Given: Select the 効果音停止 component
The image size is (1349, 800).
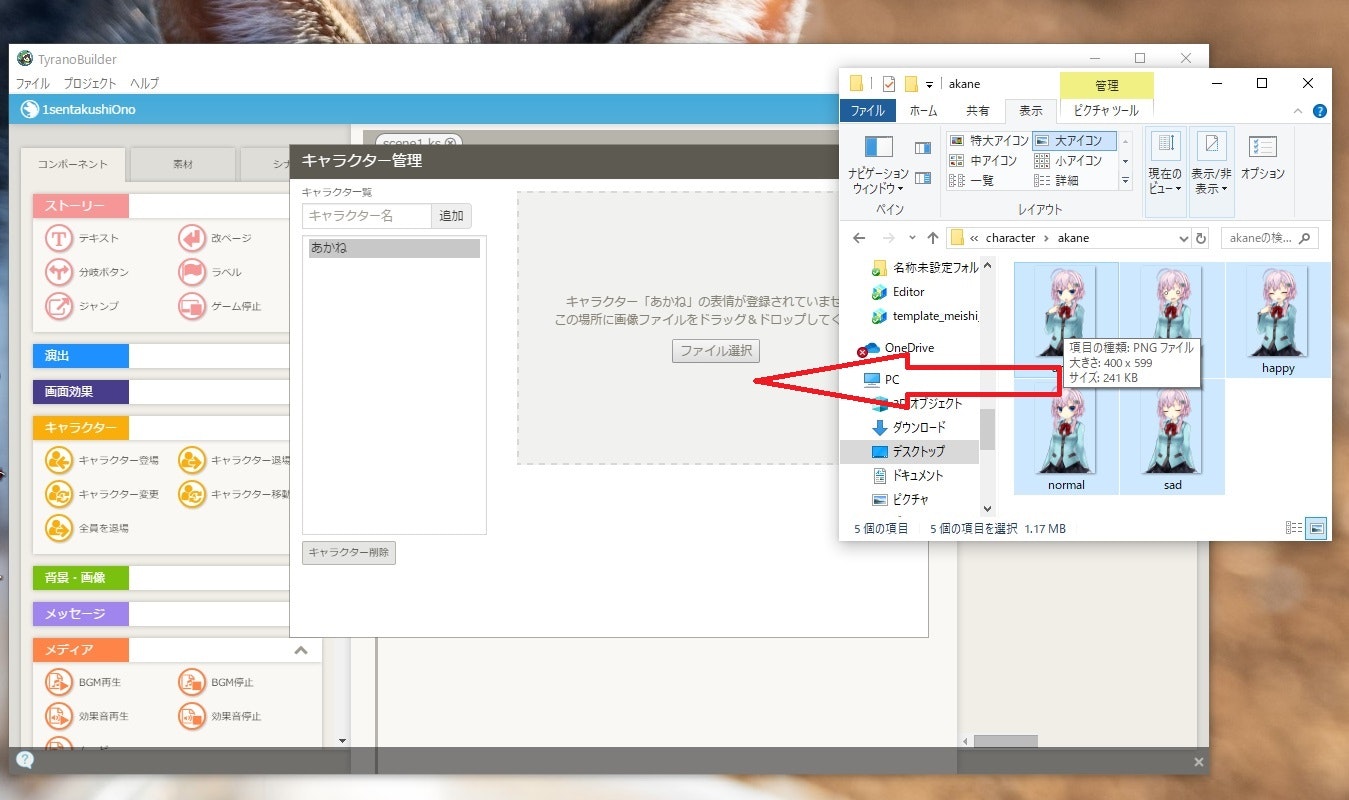Looking at the screenshot, I should pos(219,716).
